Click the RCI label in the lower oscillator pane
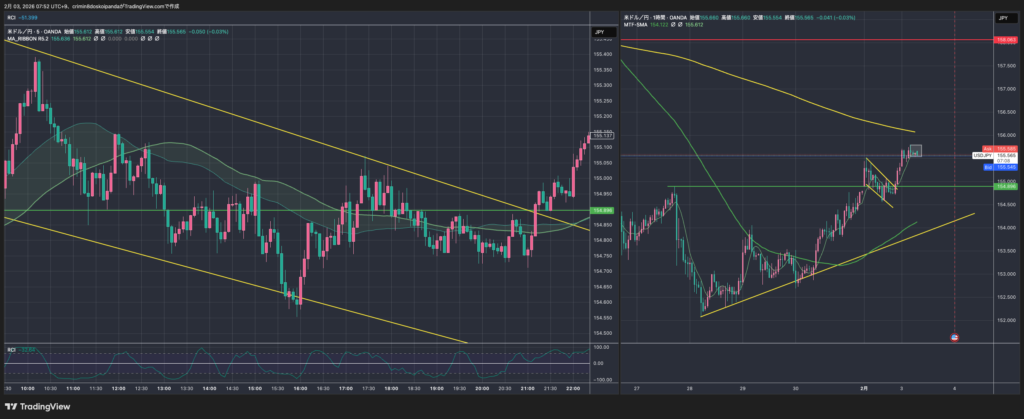The height and width of the screenshot is (419, 1024). [11, 349]
